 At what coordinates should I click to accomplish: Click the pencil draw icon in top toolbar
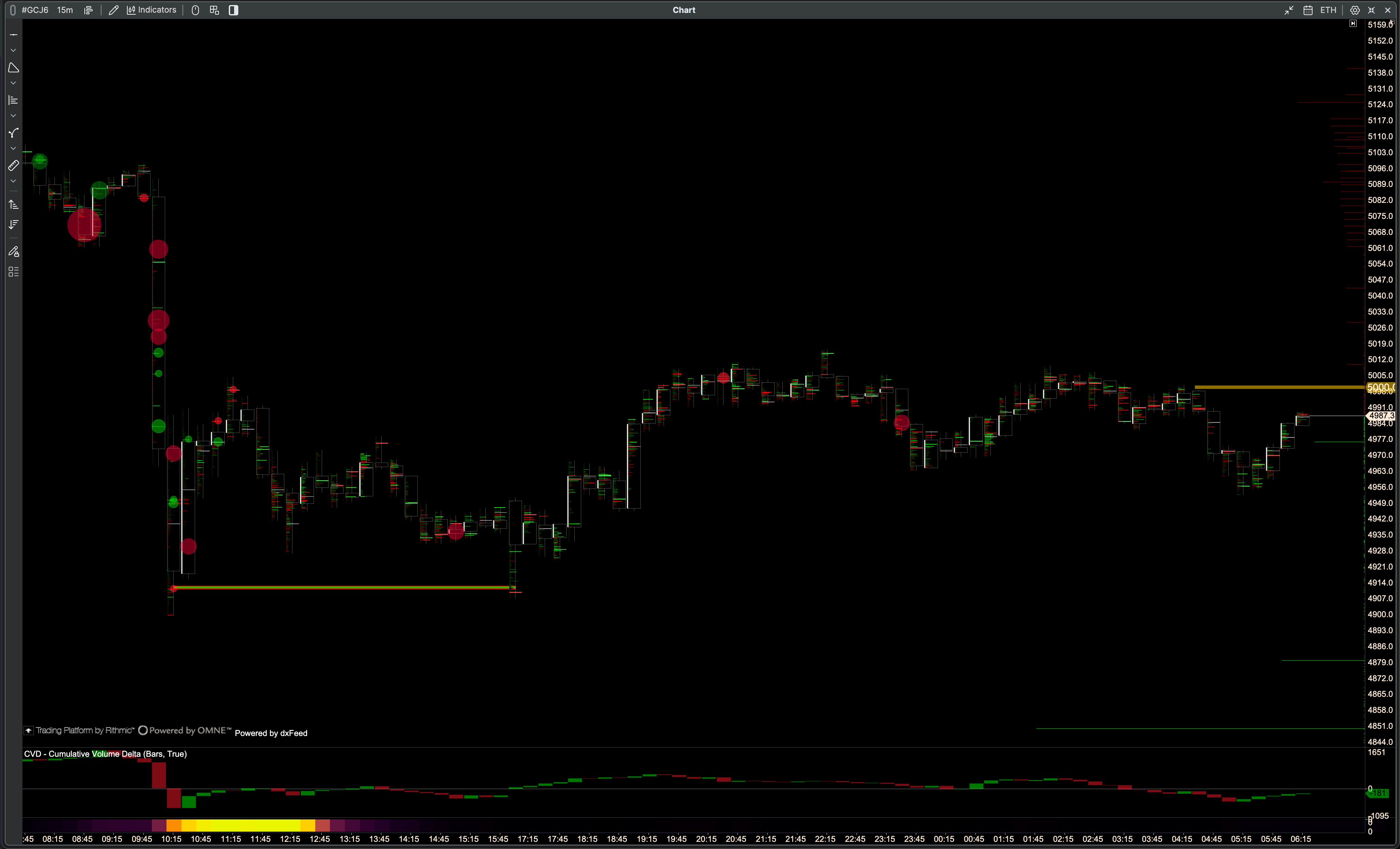coord(114,10)
